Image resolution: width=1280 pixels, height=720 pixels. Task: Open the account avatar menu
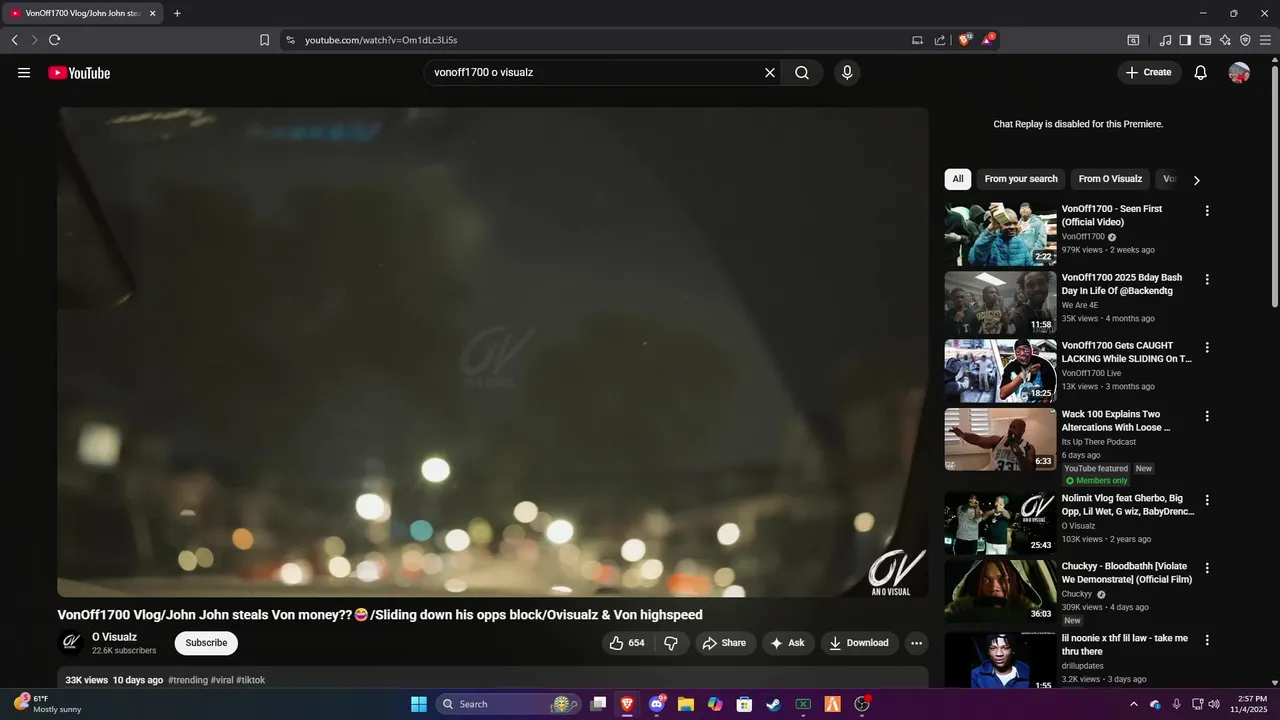point(1239,73)
